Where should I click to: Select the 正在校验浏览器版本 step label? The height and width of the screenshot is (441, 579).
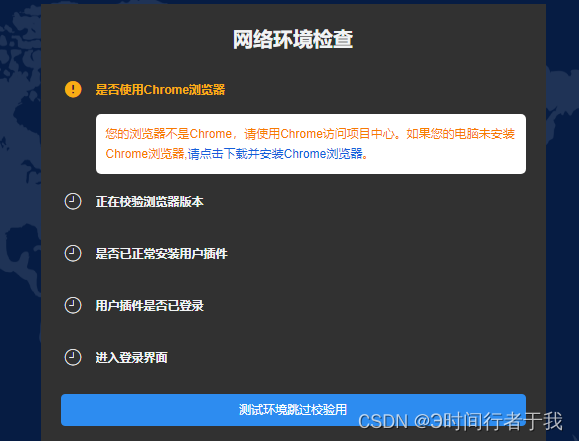pos(150,202)
